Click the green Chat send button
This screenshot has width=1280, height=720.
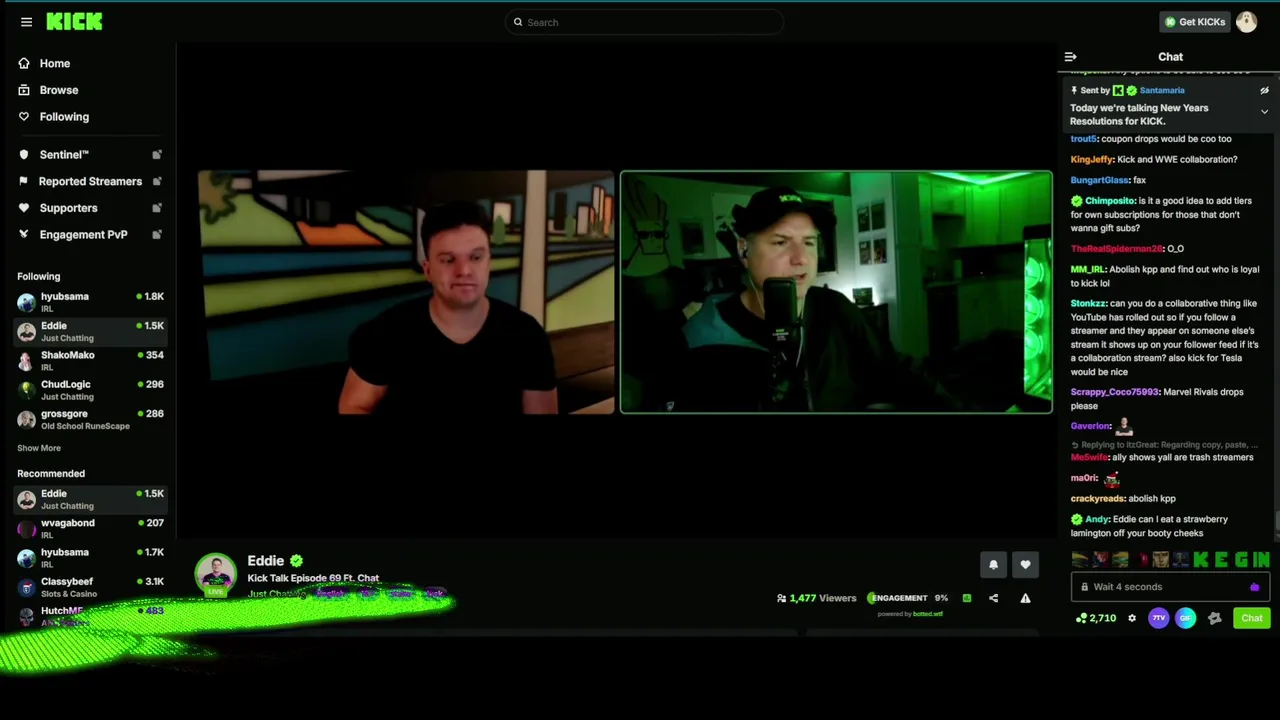1252,618
